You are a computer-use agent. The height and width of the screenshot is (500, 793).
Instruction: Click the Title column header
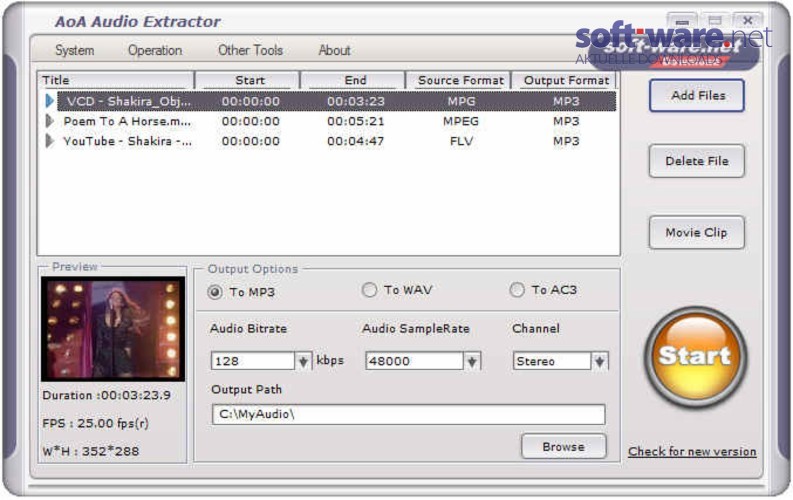pyautogui.click(x=115, y=80)
